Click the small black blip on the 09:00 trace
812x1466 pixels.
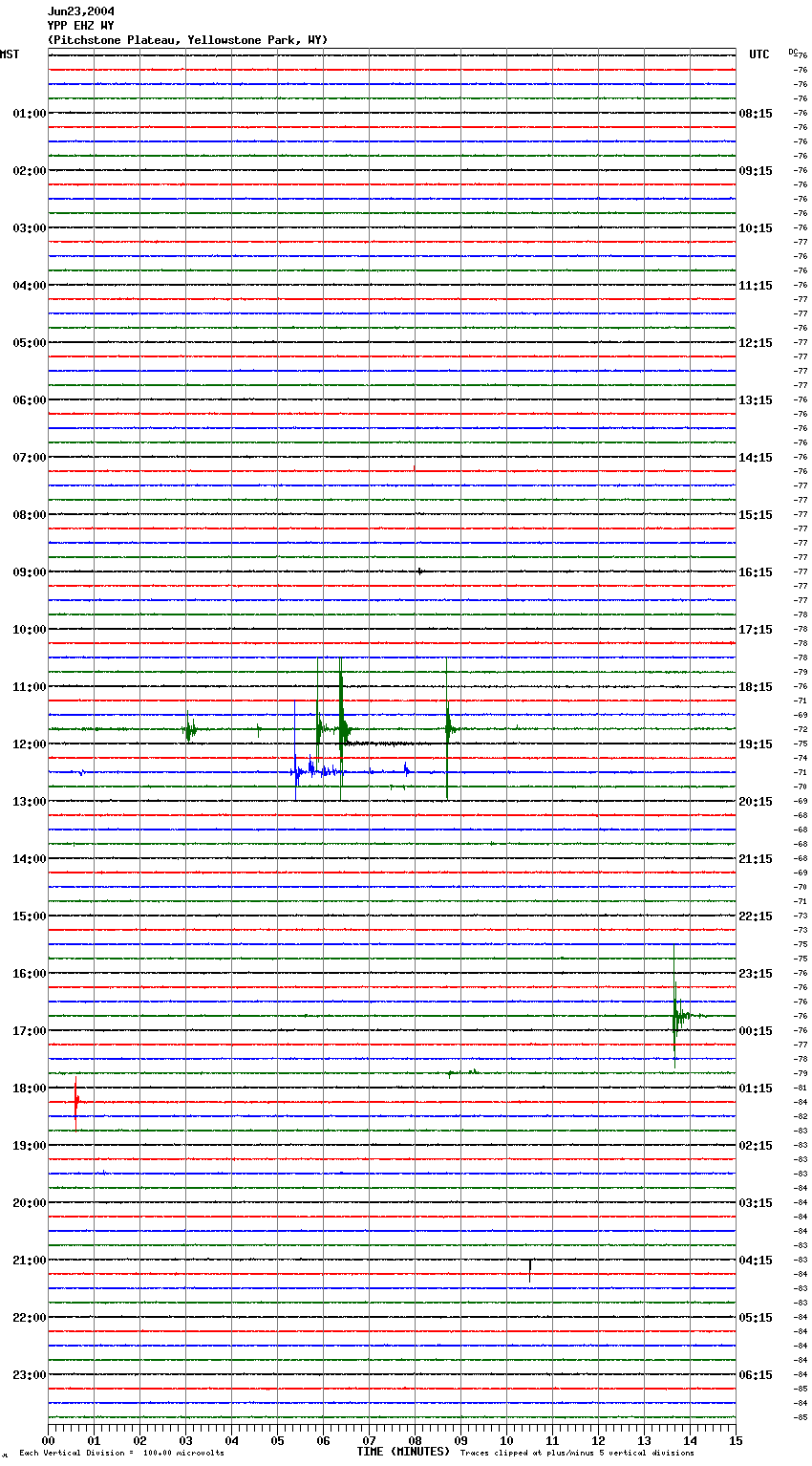pos(420,571)
